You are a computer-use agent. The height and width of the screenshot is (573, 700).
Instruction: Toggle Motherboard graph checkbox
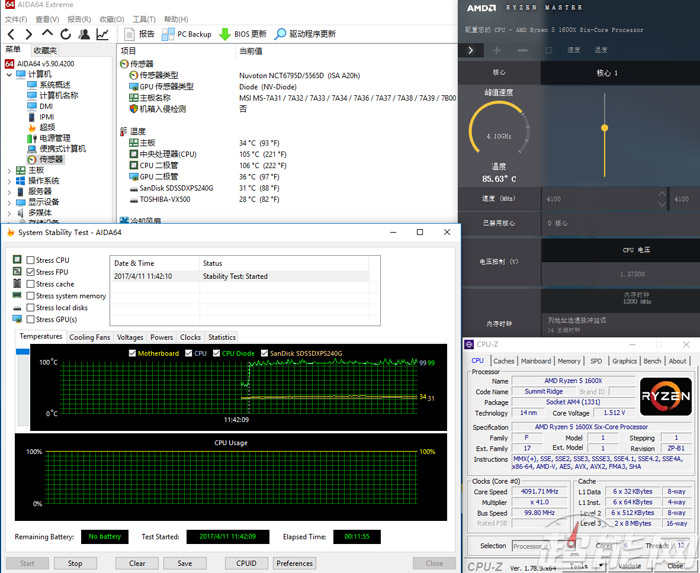pos(132,353)
